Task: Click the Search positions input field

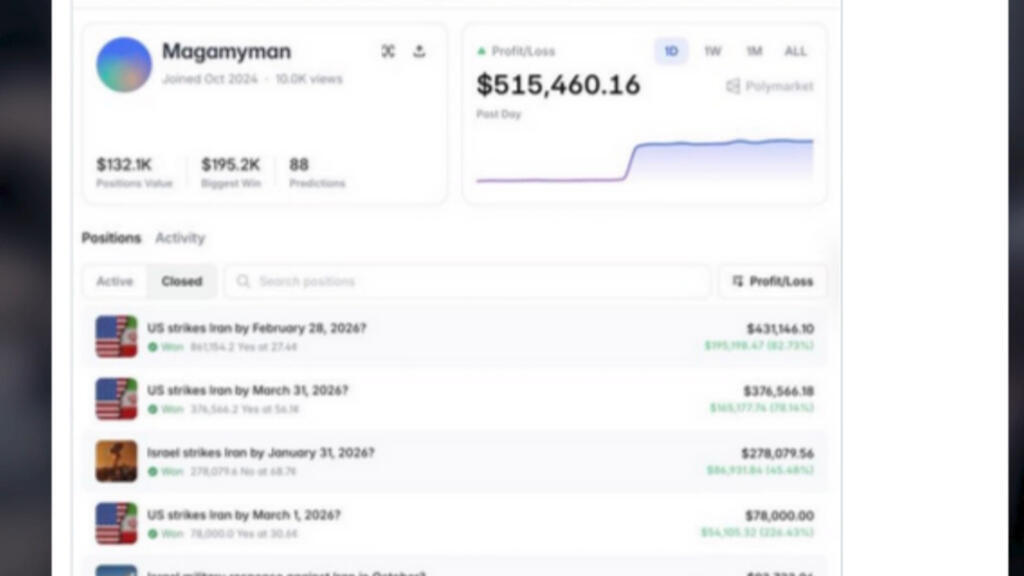Action: click(x=470, y=282)
